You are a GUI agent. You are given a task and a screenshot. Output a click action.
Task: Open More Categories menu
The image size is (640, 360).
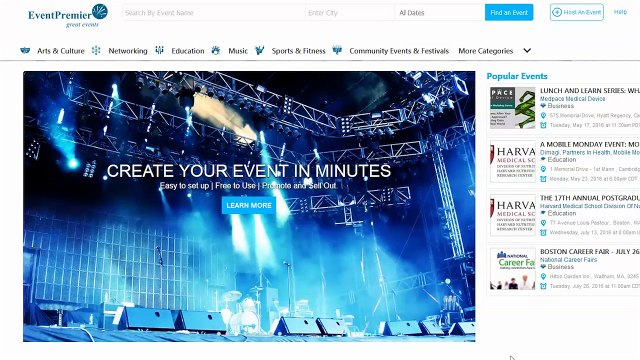click(x=485, y=51)
